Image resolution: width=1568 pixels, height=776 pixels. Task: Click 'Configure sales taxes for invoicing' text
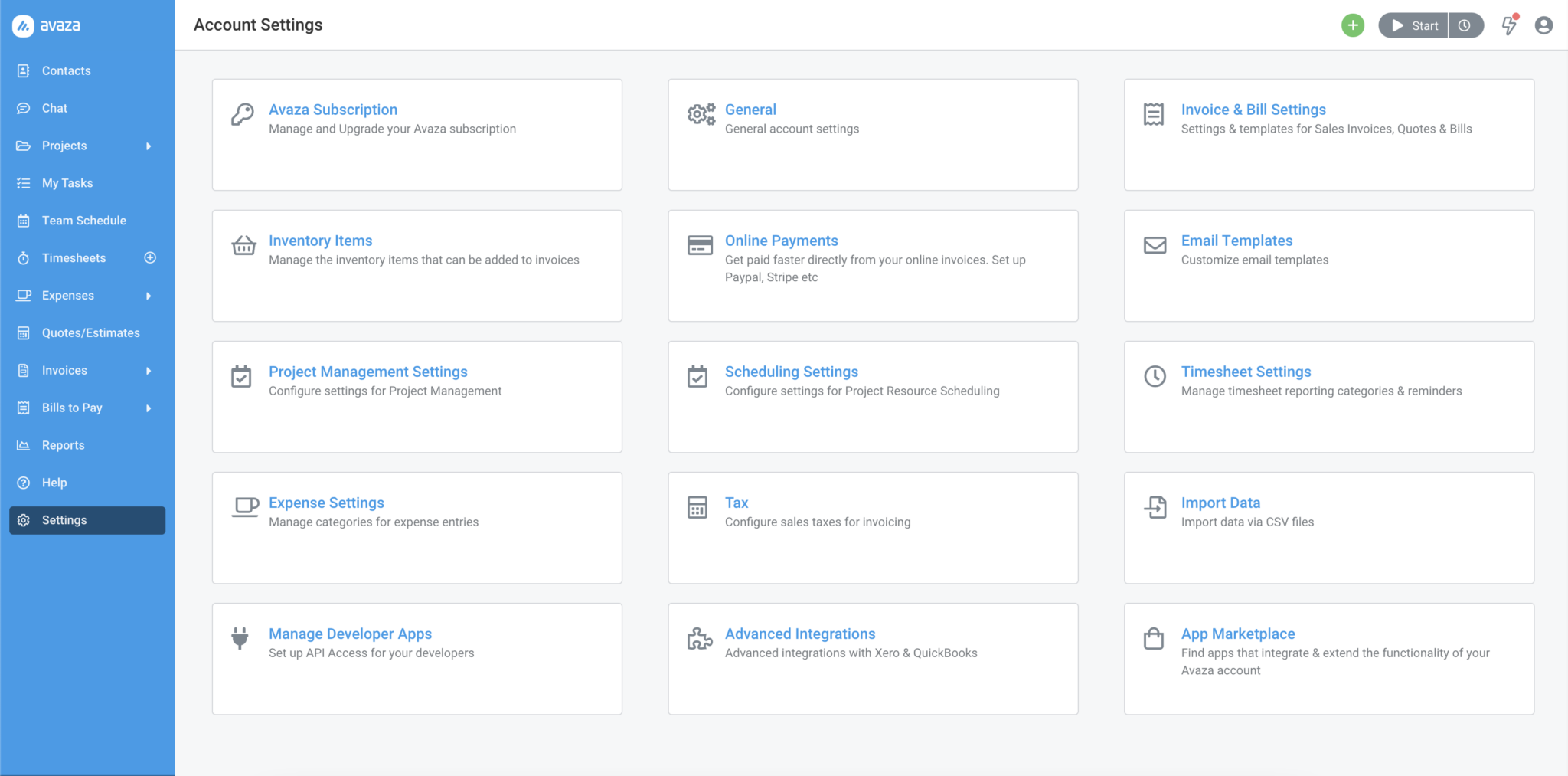(x=818, y=522)
